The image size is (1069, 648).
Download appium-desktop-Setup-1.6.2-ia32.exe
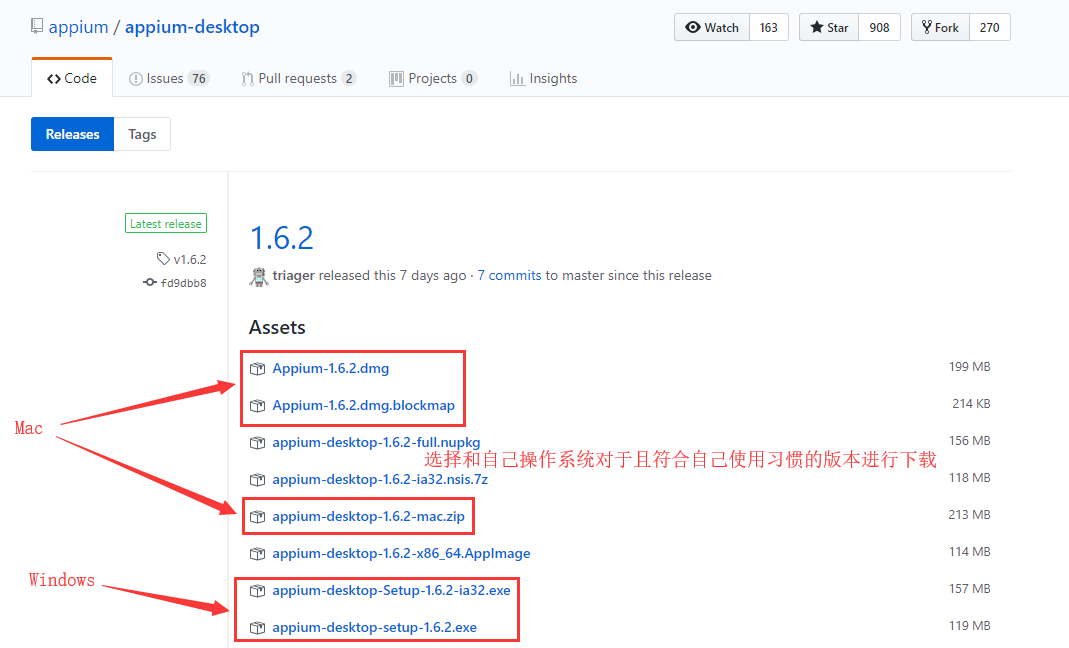coord(391,590)
